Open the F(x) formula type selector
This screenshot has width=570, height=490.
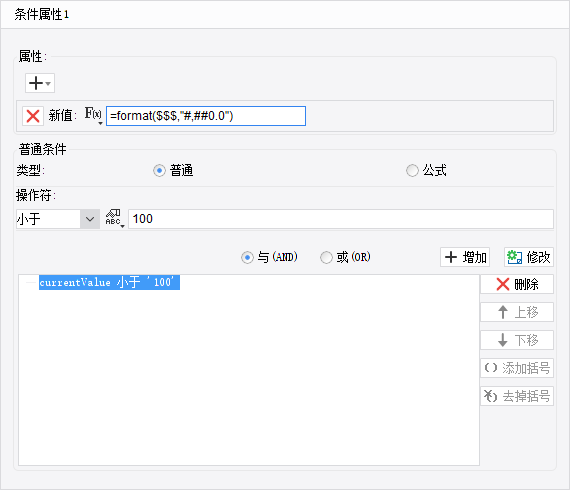click(x=93, y=116)
